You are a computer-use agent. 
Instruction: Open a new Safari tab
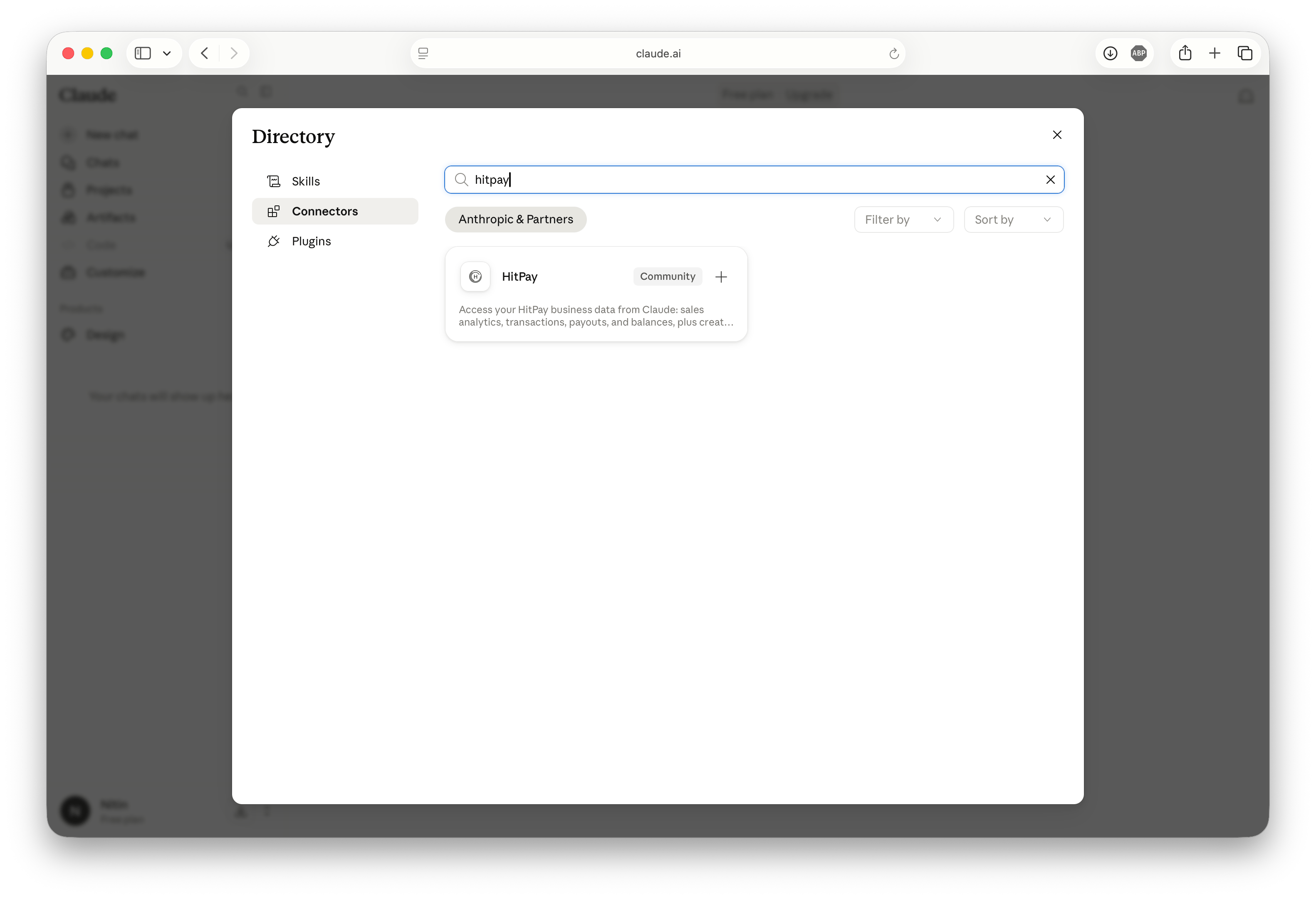(x=1214, y=53)
